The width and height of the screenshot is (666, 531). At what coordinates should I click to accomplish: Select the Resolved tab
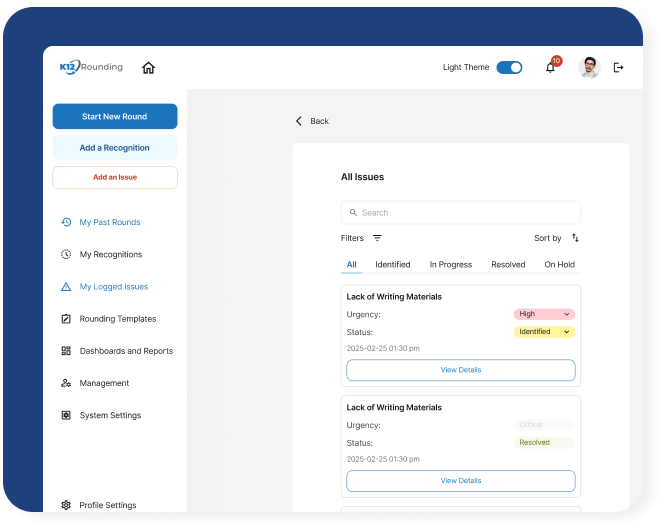[508, 265]
